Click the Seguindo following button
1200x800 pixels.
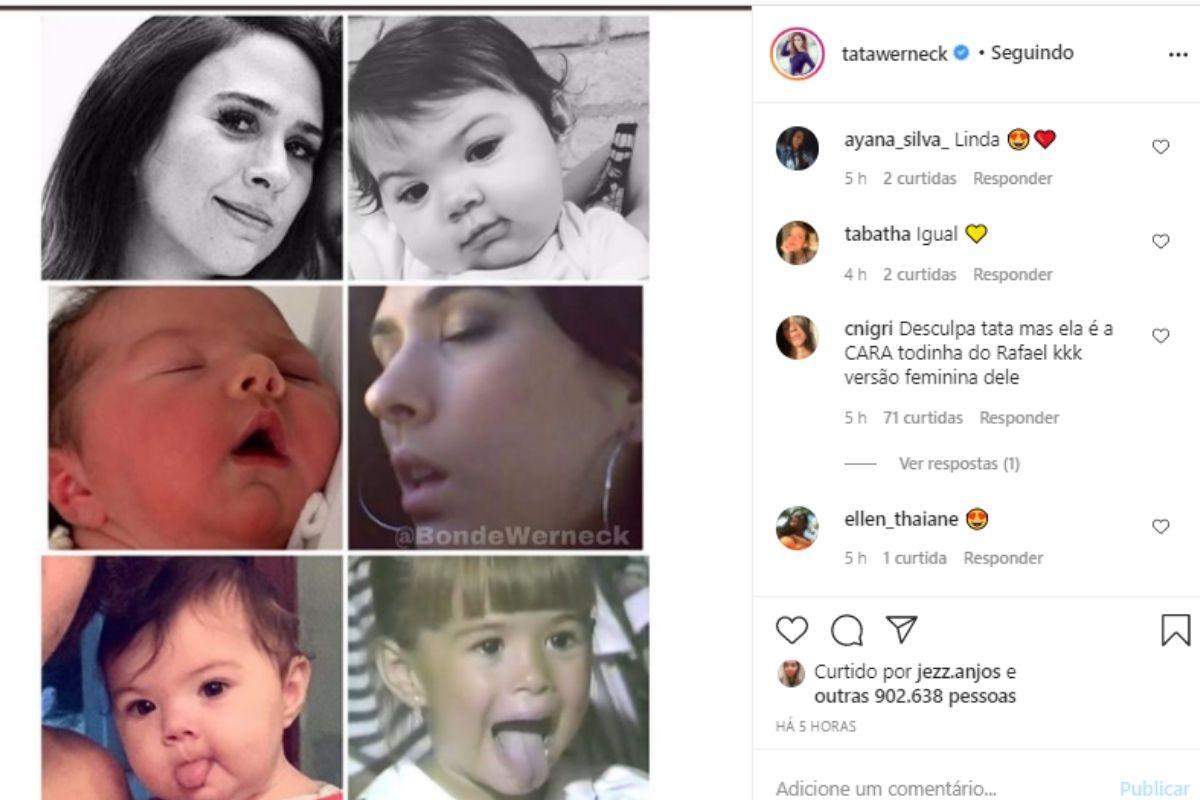click(1032, 53)
